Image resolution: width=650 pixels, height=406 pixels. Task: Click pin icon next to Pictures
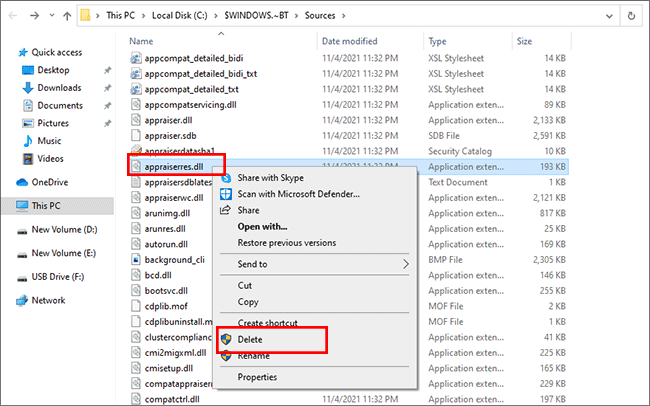click(x=107, y=124)
